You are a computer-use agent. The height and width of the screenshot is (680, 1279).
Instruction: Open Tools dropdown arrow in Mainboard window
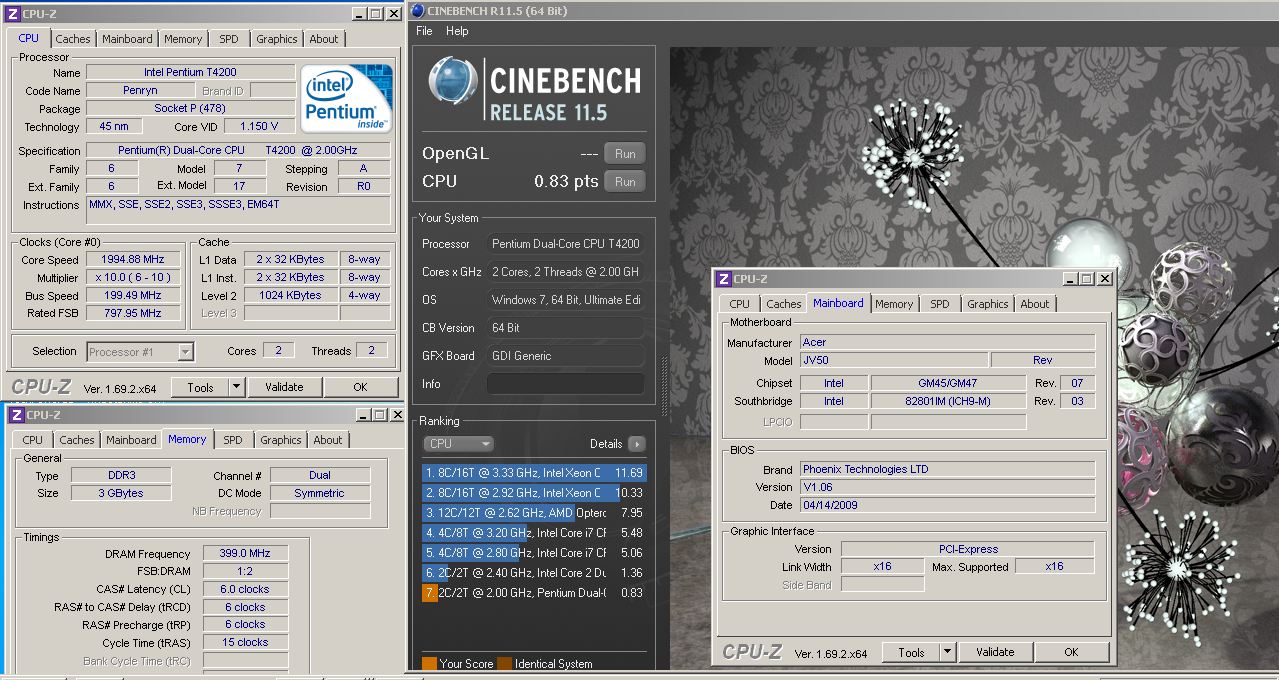click(x=947, y=652)
